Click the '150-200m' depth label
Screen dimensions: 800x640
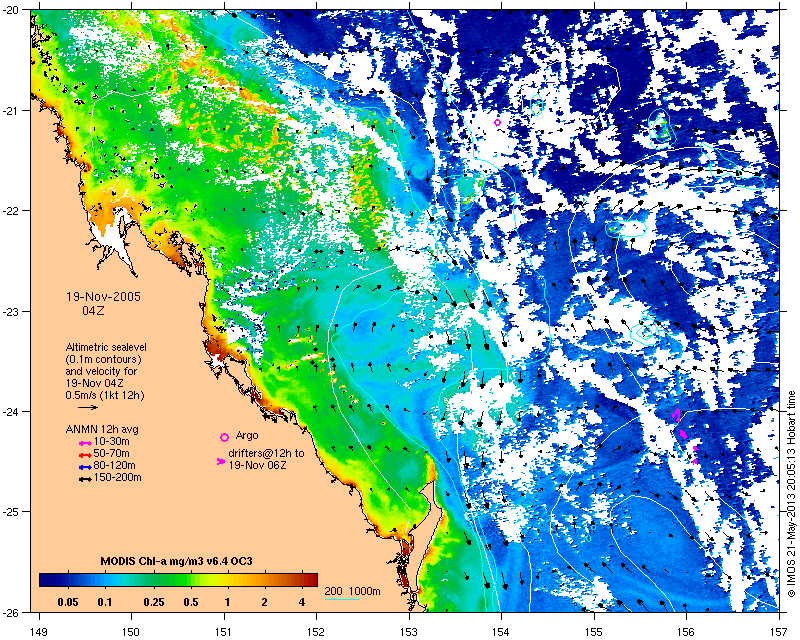click(117, 478)
